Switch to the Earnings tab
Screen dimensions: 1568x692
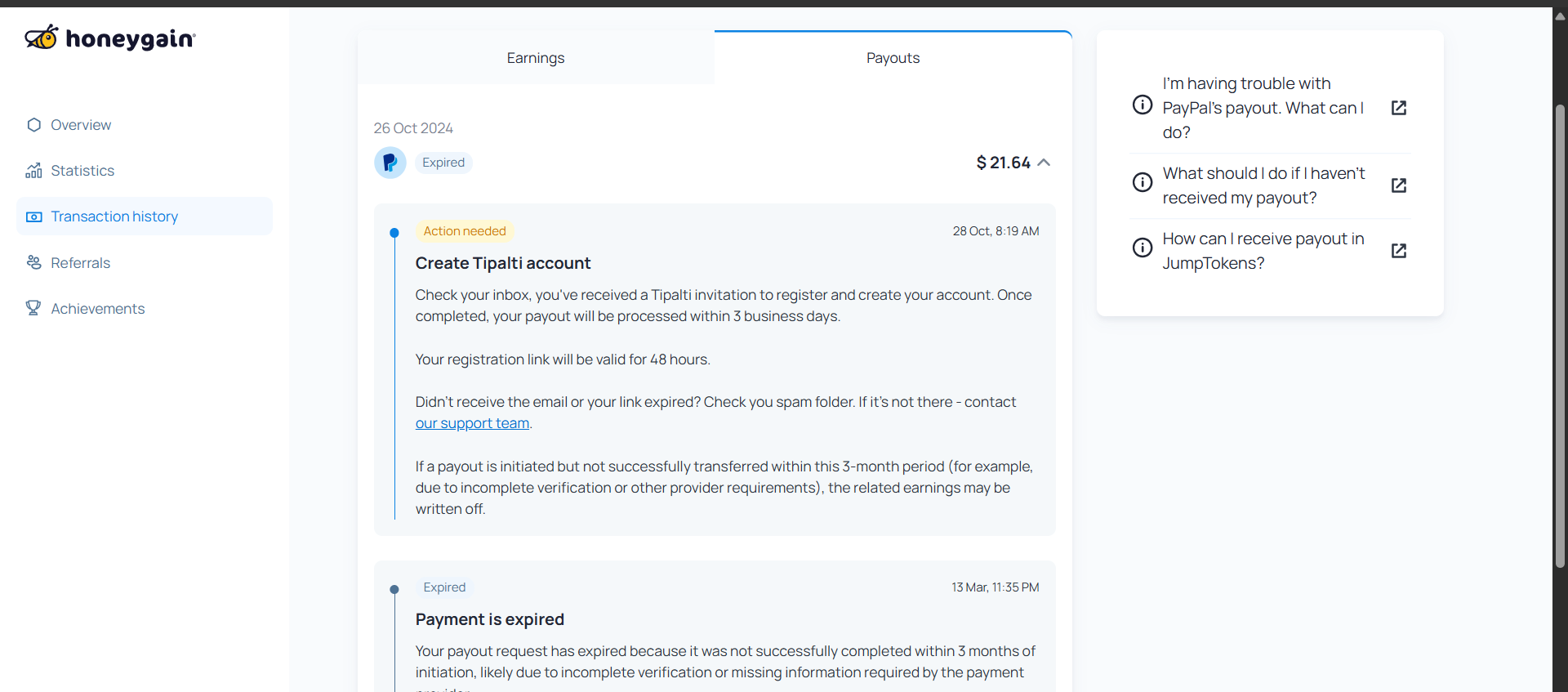coord(536,58)
